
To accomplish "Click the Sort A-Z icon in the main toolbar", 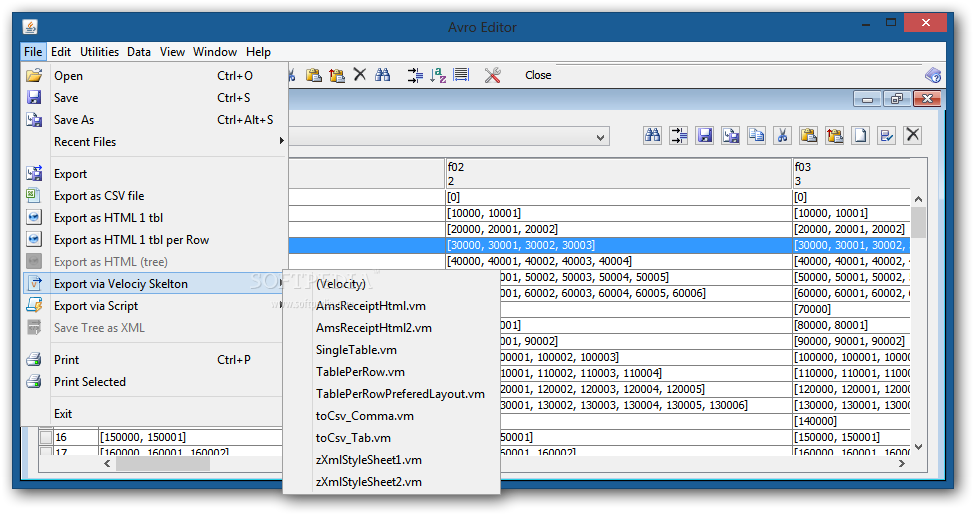I will (438, 75).
